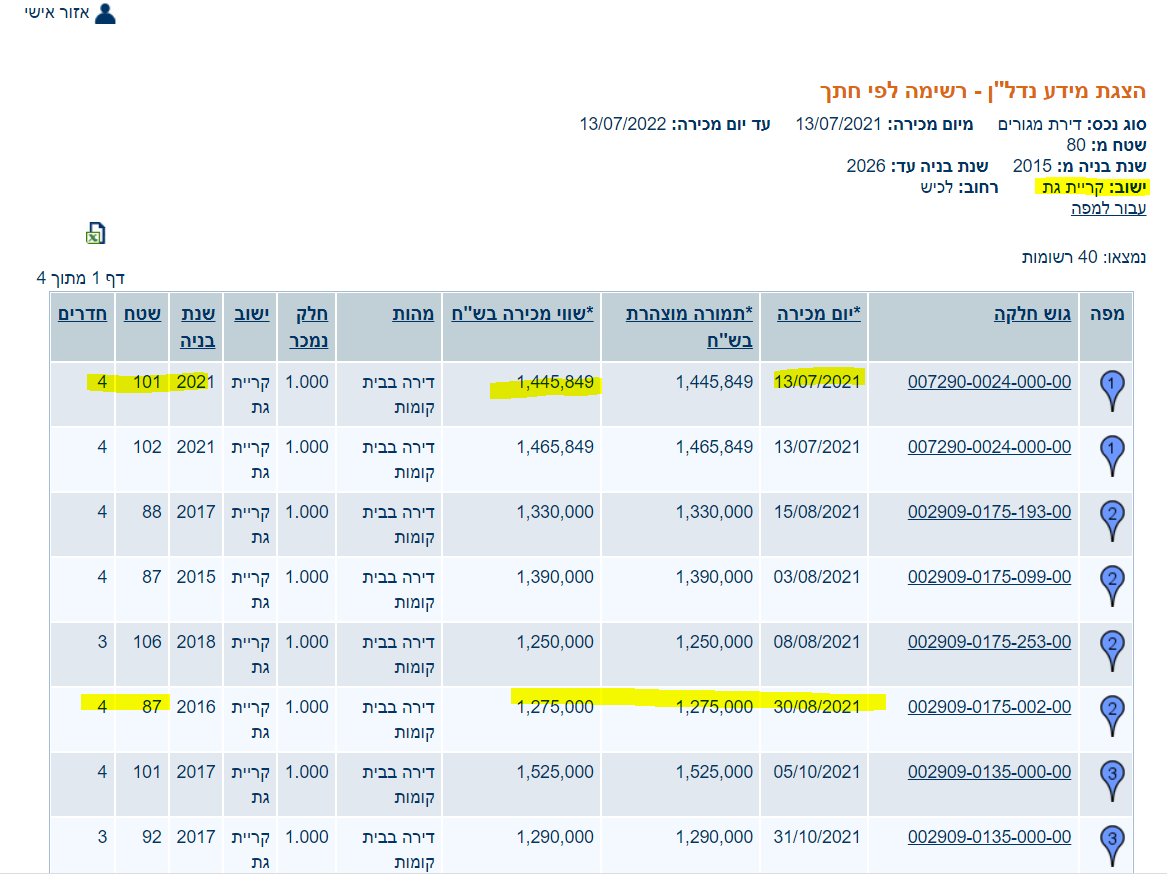The height and width of the screenshot is (886, 1167).
Task: Open parcel link 002909-0175-253-00
Action: 989,642
